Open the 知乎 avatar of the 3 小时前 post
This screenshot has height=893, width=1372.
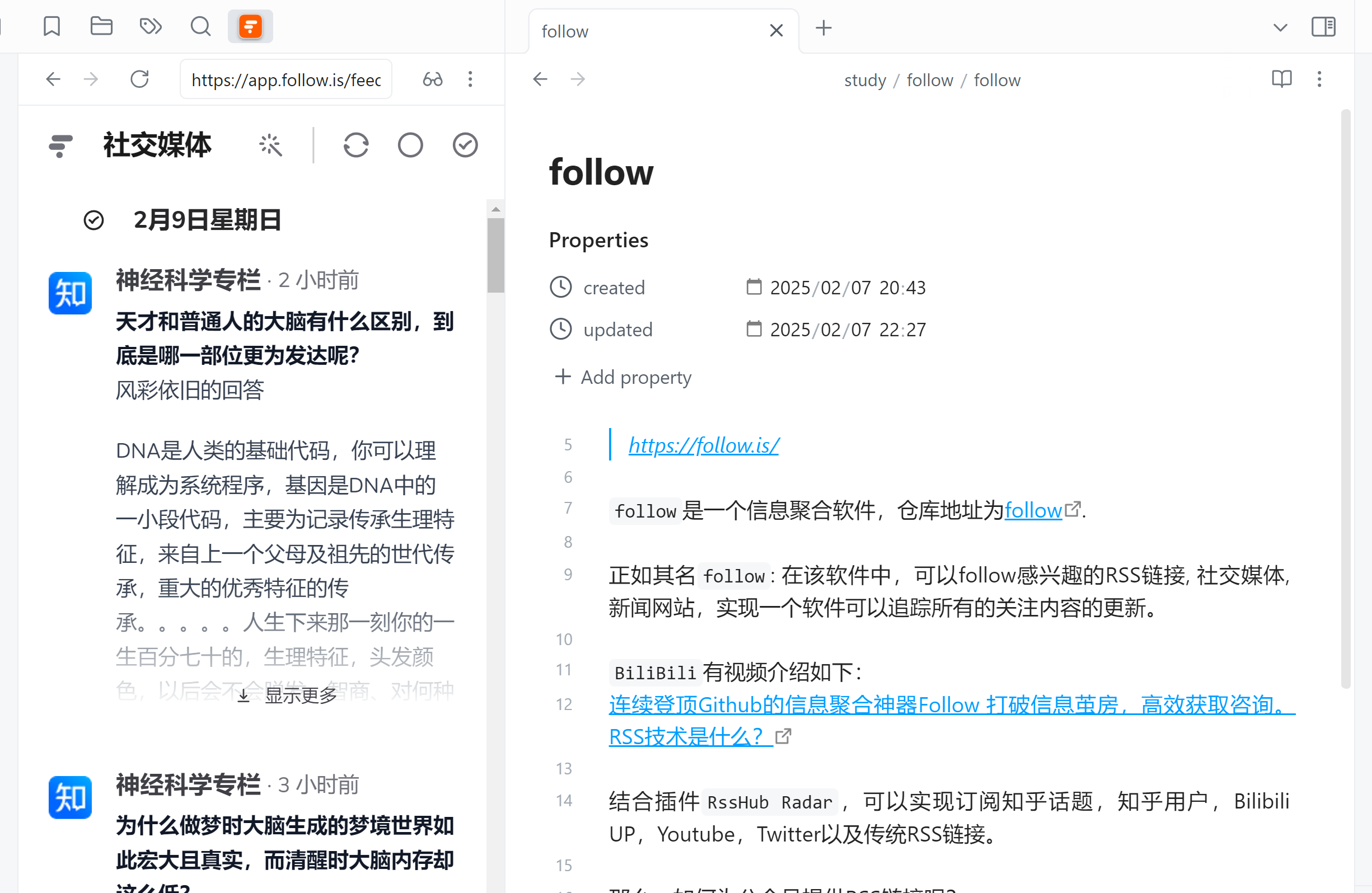70,797
